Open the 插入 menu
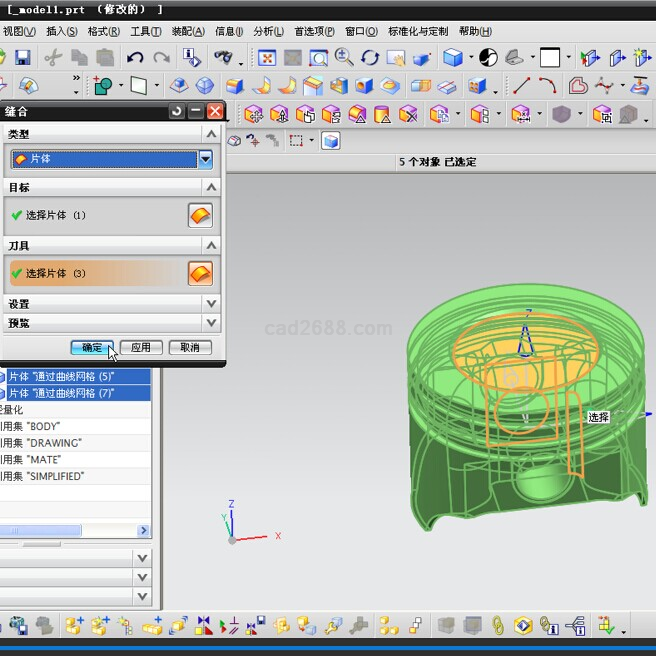Viewport: 656px width, 656px height. [x=62, y=32]
